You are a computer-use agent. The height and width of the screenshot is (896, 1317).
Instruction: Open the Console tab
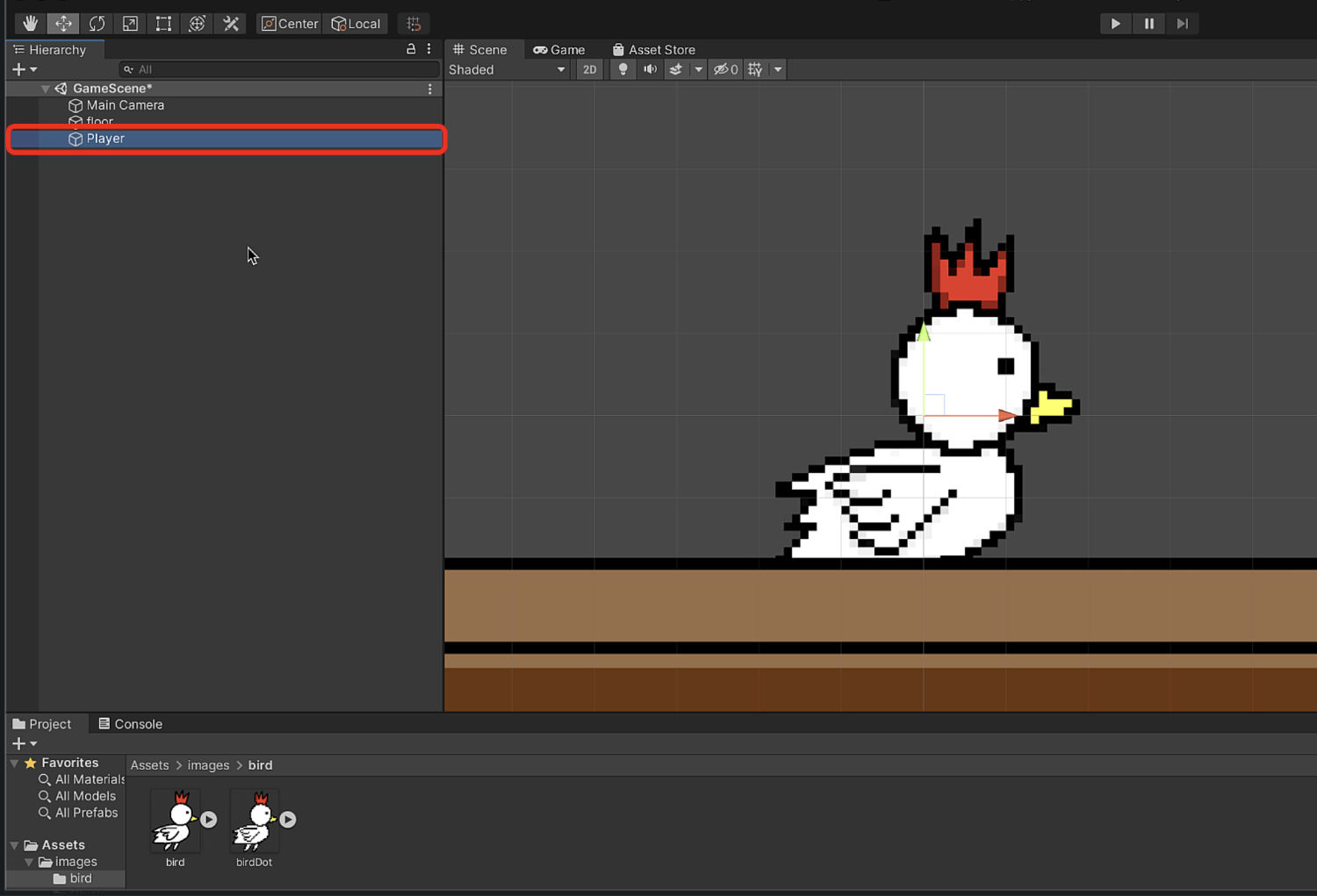coord(130,724)
